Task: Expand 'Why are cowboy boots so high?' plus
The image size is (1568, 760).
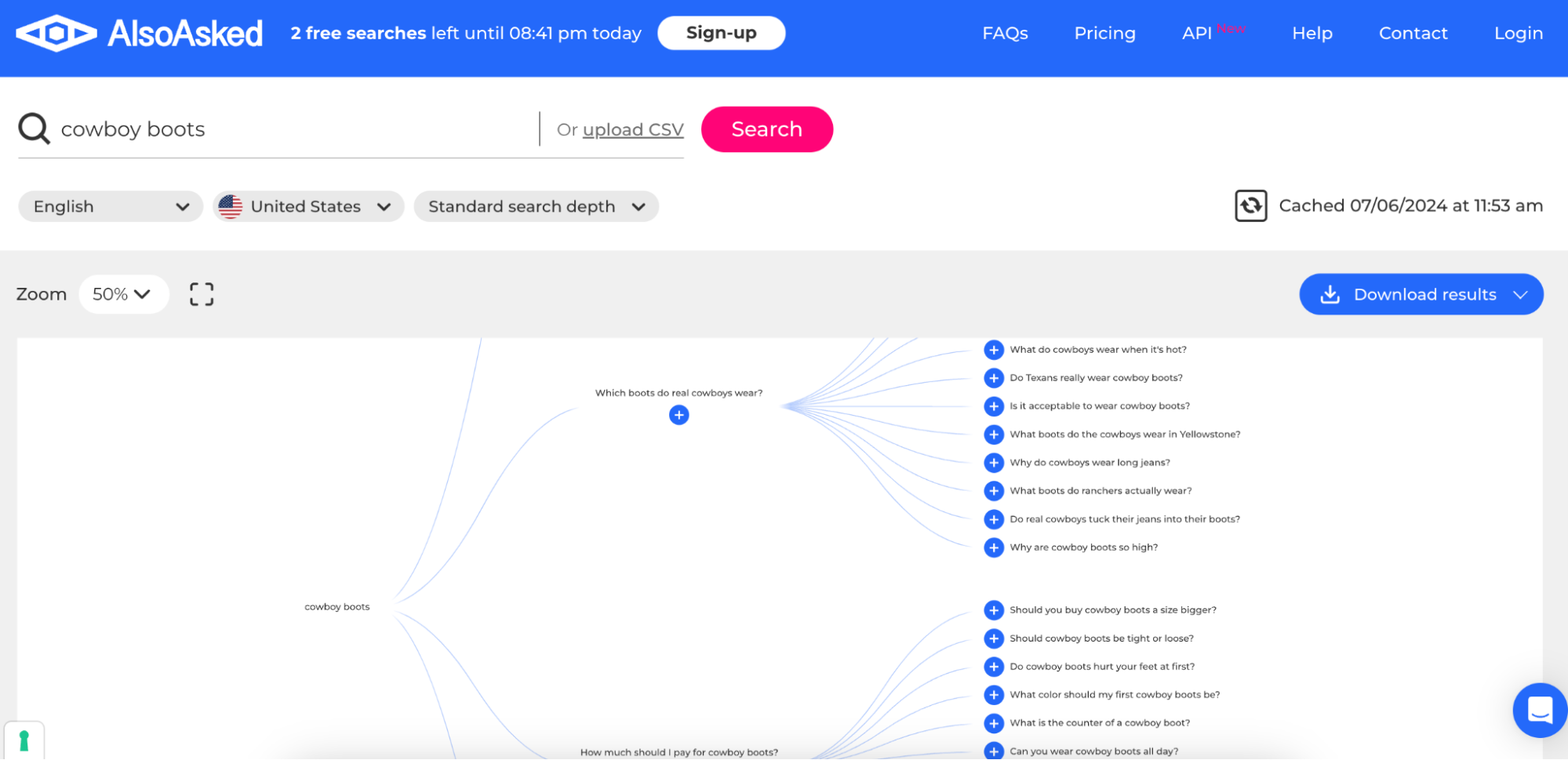Action: tap(994, 547)
